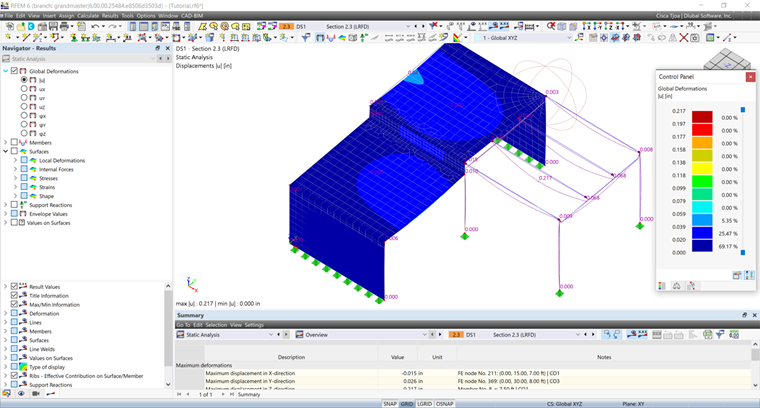
Task: Open the Results menu
Action: [110, 16]
